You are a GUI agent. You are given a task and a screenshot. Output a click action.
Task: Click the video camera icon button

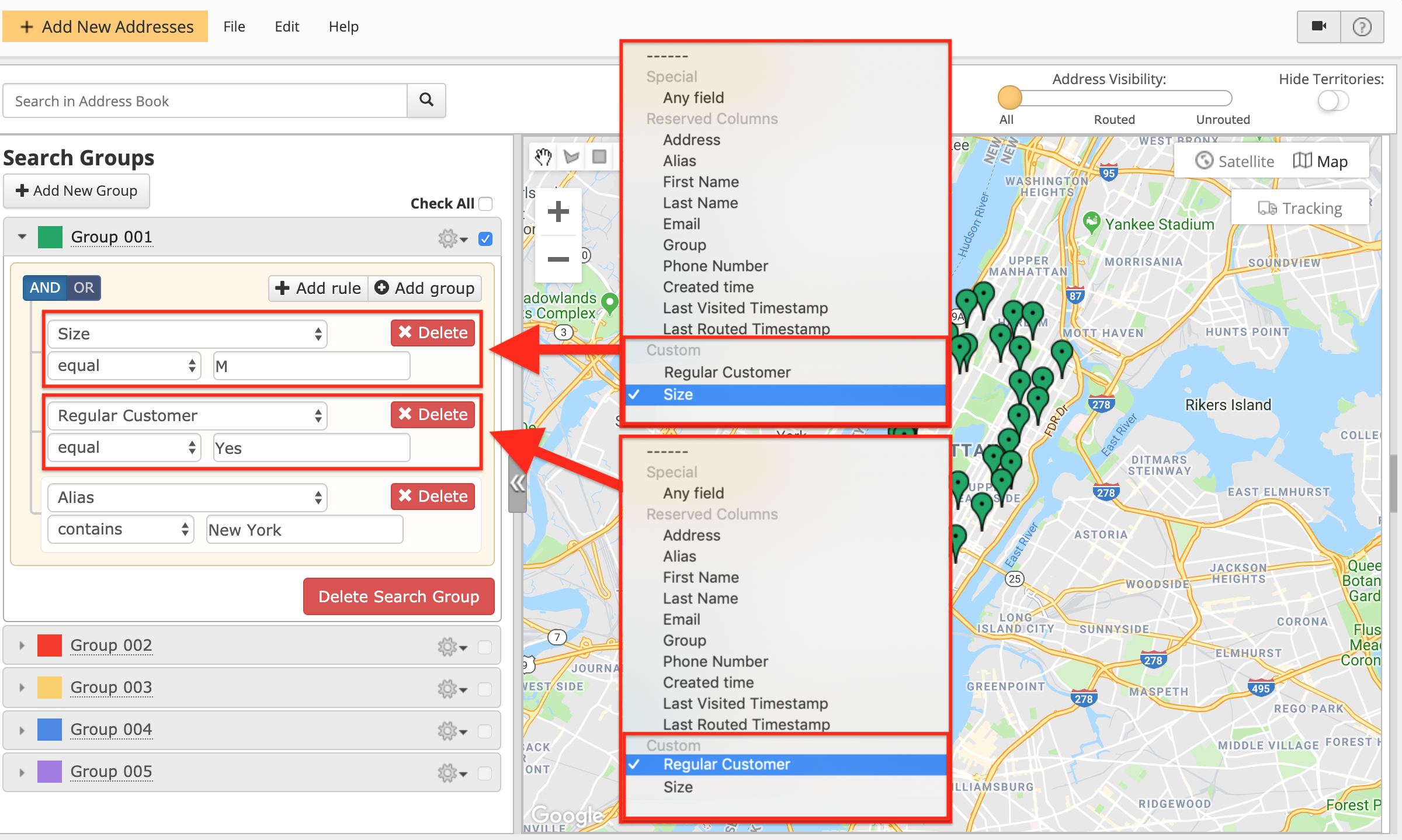point(1318,26)
